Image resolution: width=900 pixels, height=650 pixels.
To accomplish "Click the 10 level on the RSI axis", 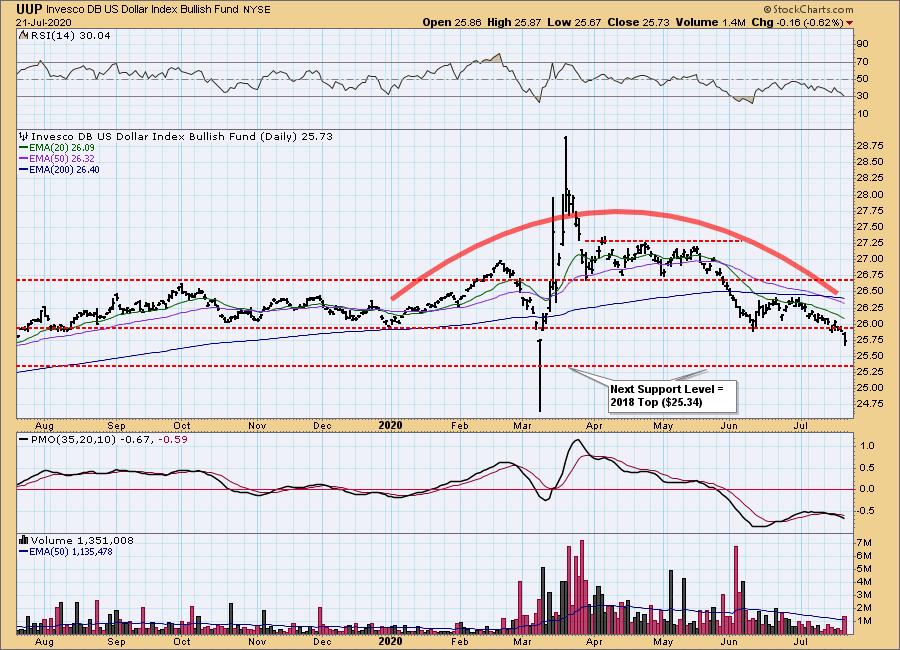I will point(862,114).
